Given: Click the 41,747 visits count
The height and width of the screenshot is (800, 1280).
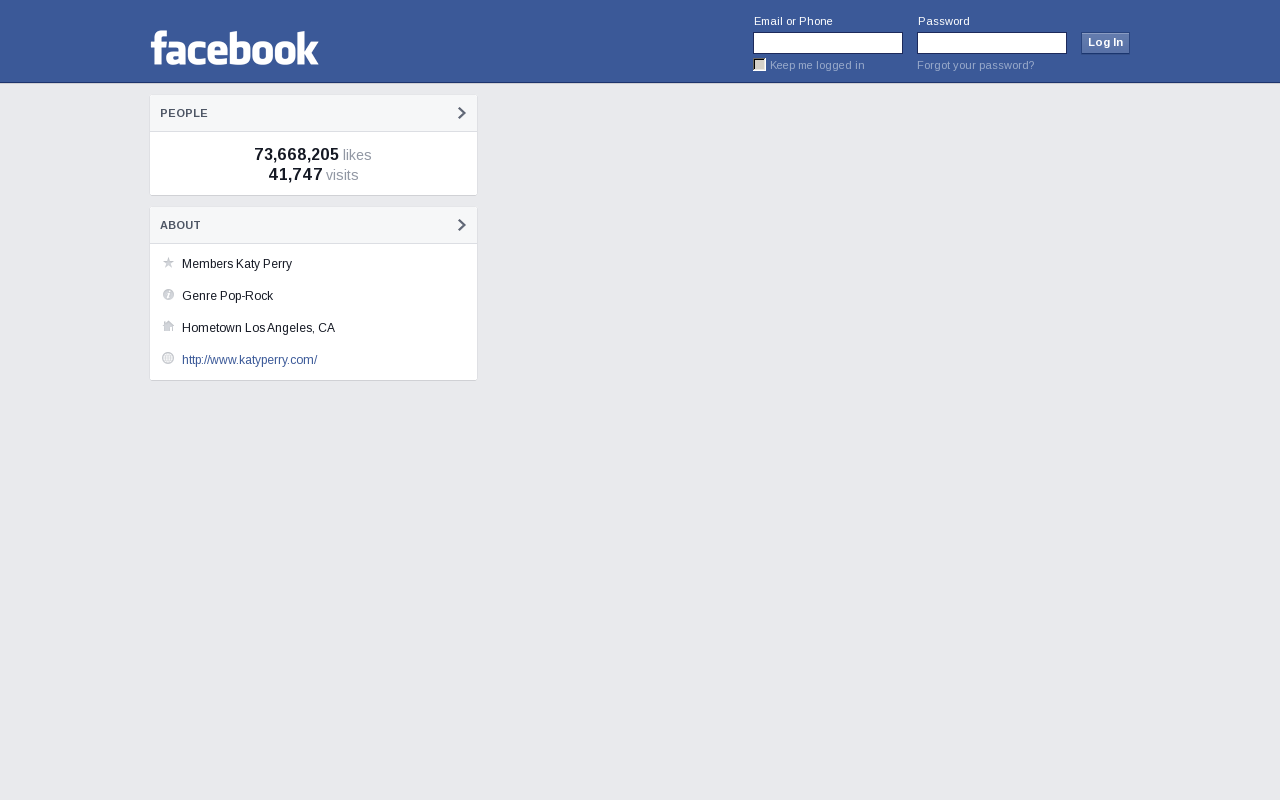Looking at the screenshot, I should 313,175.
